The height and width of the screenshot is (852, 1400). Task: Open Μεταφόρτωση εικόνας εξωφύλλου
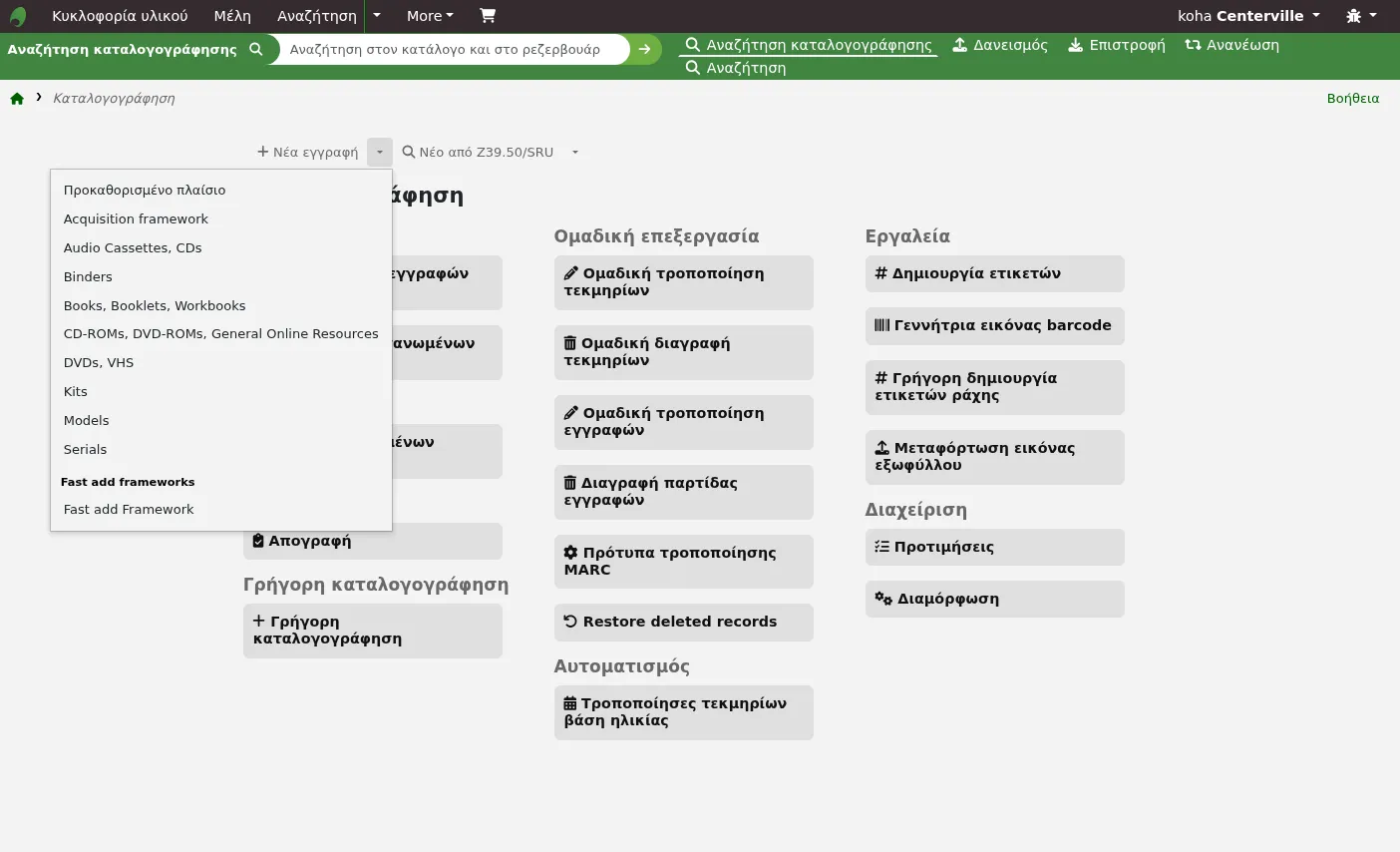[x=994, y=457]
